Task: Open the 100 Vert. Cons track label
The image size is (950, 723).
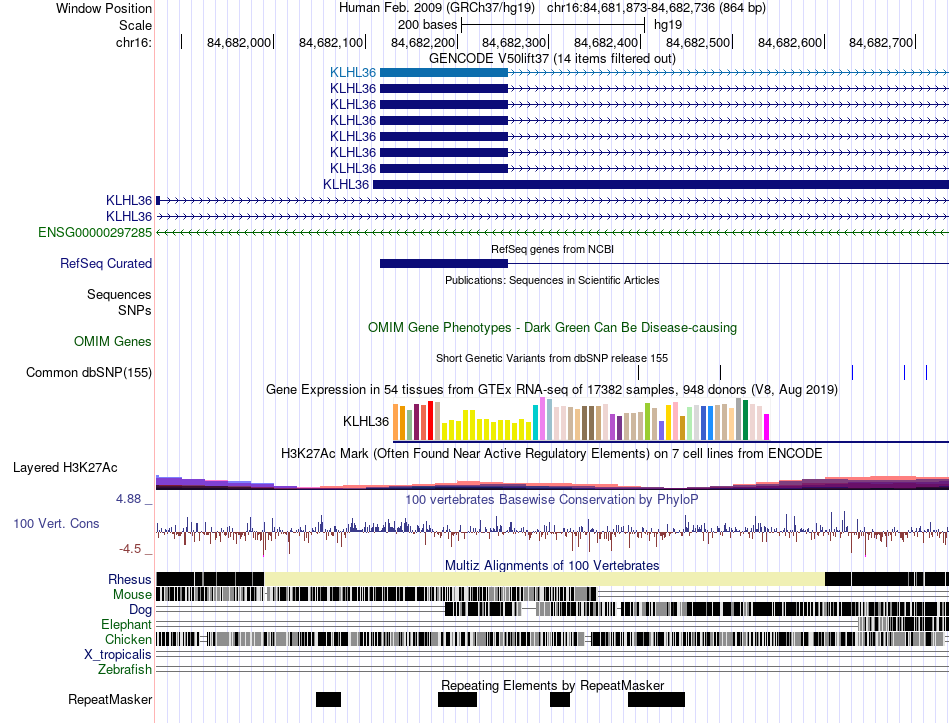Action: pos(56,524)
